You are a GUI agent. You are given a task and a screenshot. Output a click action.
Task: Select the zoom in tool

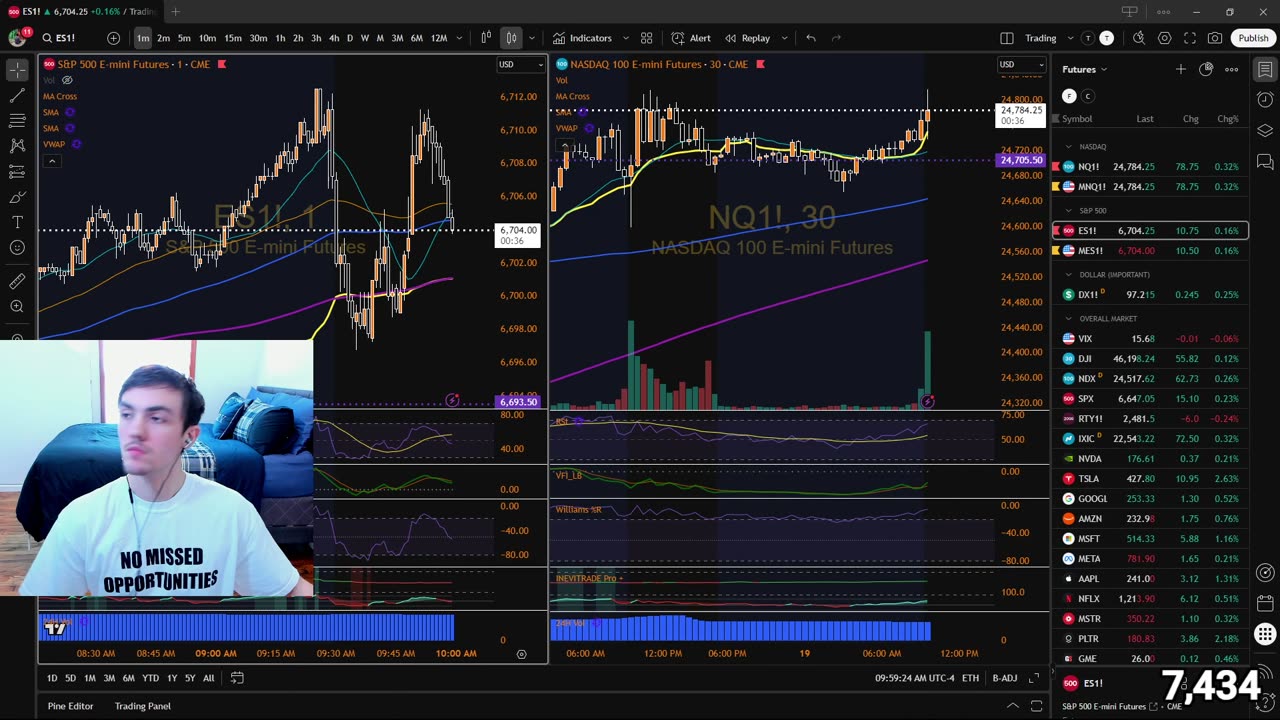click(x=17, y=306)
